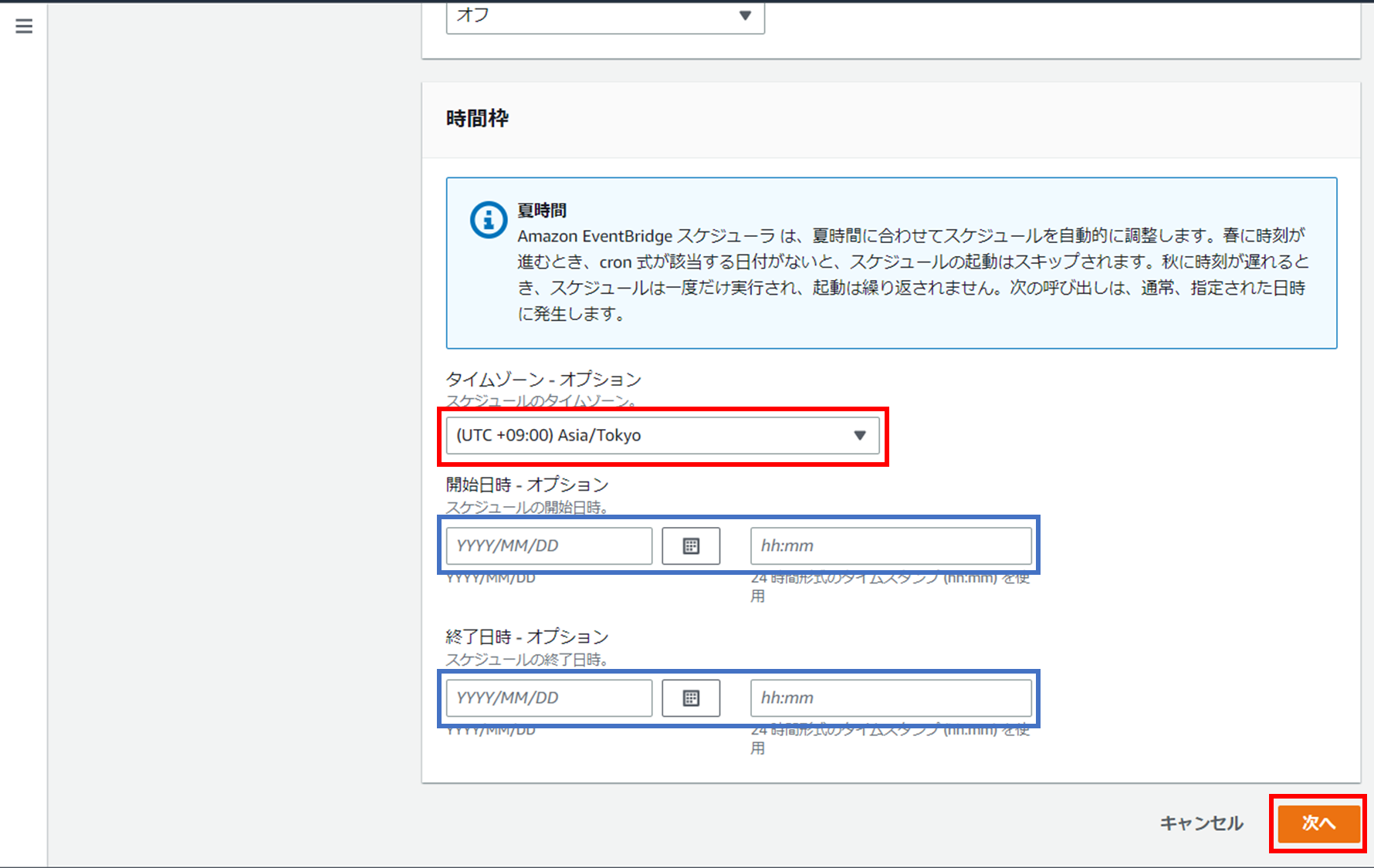Click the 夏時間 informational banner
1374x868 pixels.
tap(891, 262)
